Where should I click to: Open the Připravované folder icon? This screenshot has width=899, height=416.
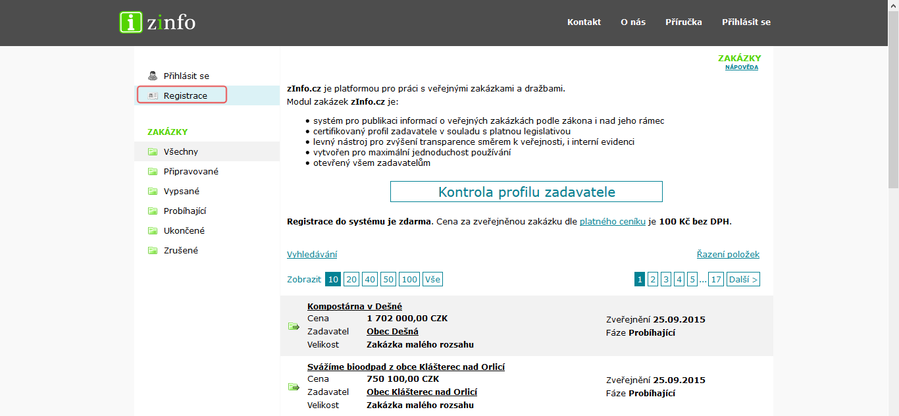tap(153, 172)
